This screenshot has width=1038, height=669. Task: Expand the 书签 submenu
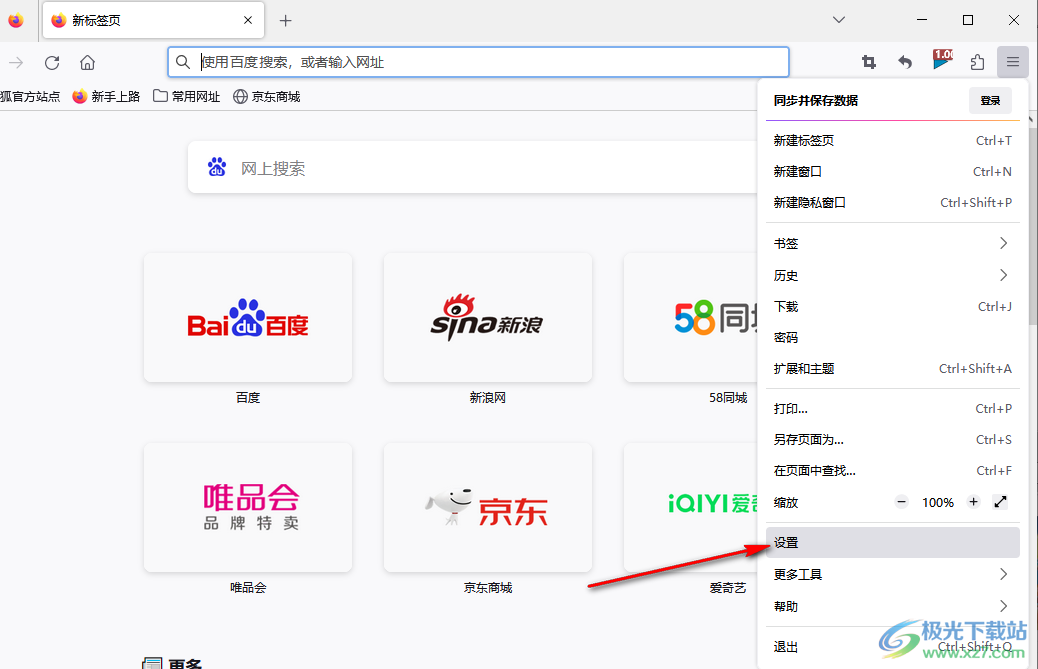(892, 244)
